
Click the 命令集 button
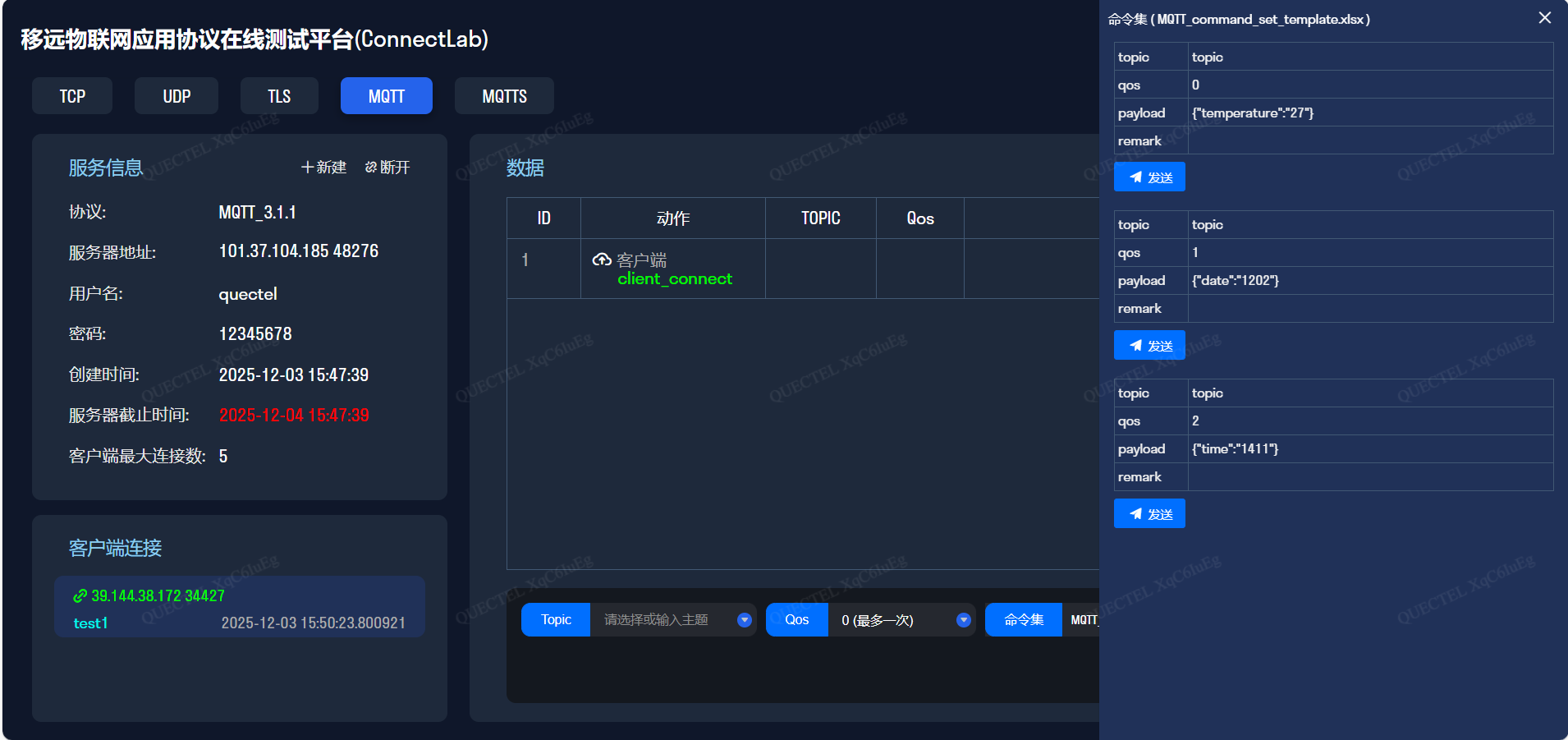[x=1023, y=620]
